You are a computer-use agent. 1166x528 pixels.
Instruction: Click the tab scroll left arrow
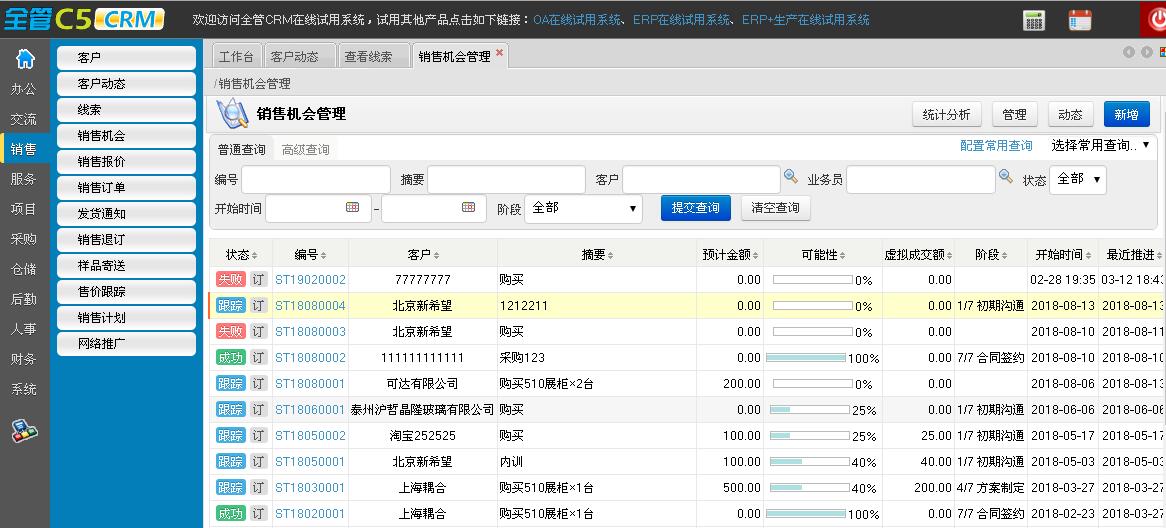(1129, 52)
